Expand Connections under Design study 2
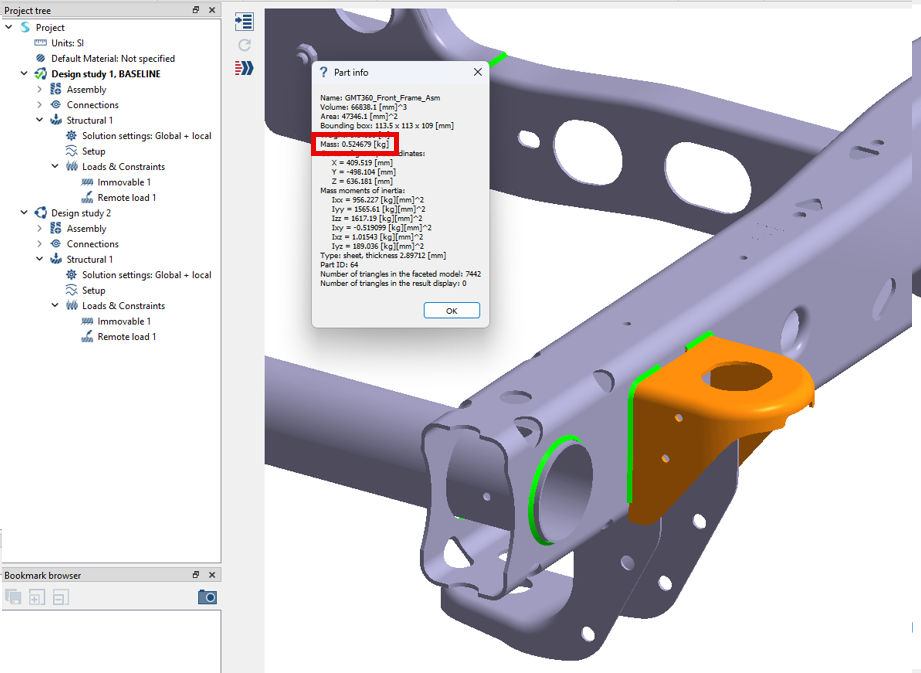The height and width of the screenshot is (673, 921). click(40, 244)
